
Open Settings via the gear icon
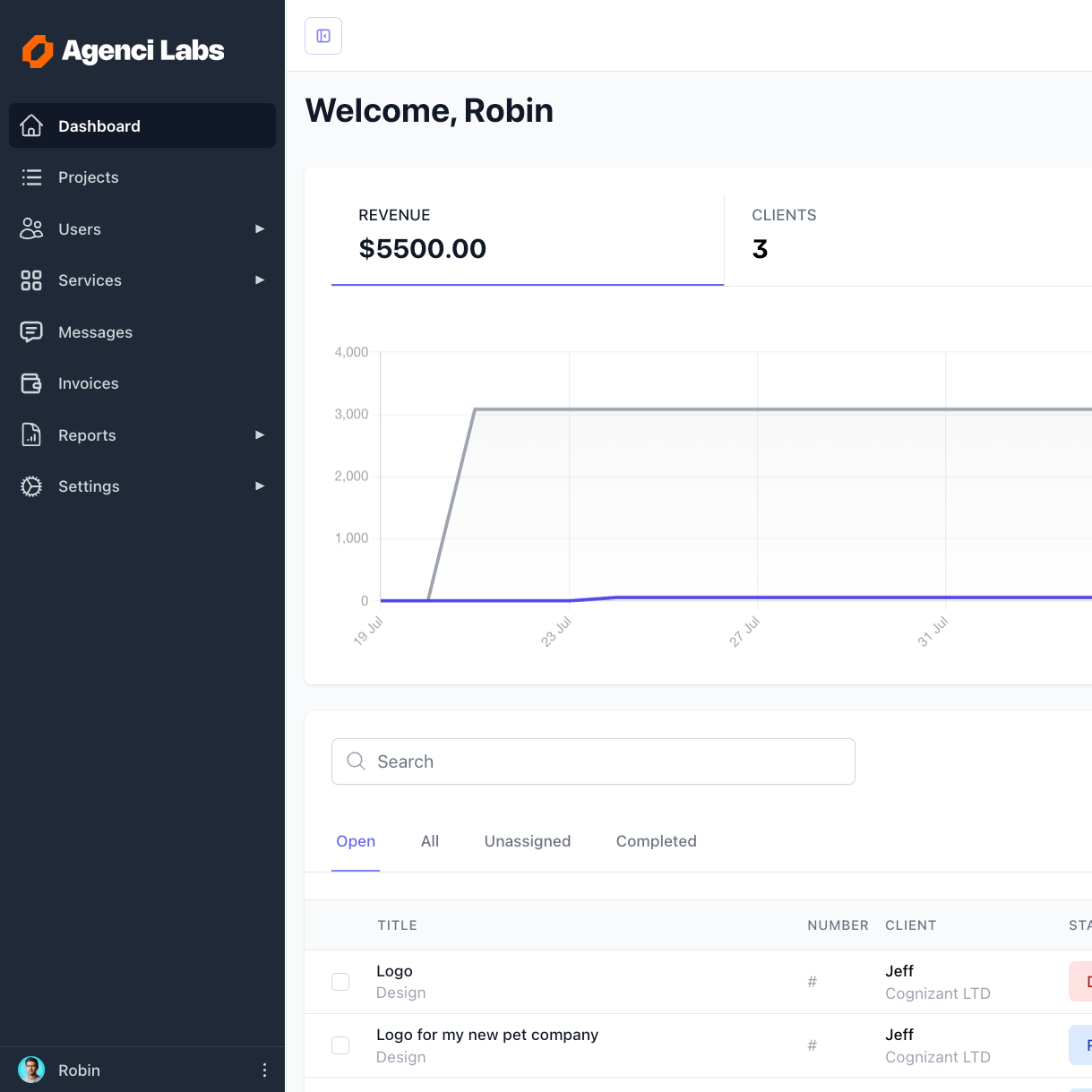30,486
